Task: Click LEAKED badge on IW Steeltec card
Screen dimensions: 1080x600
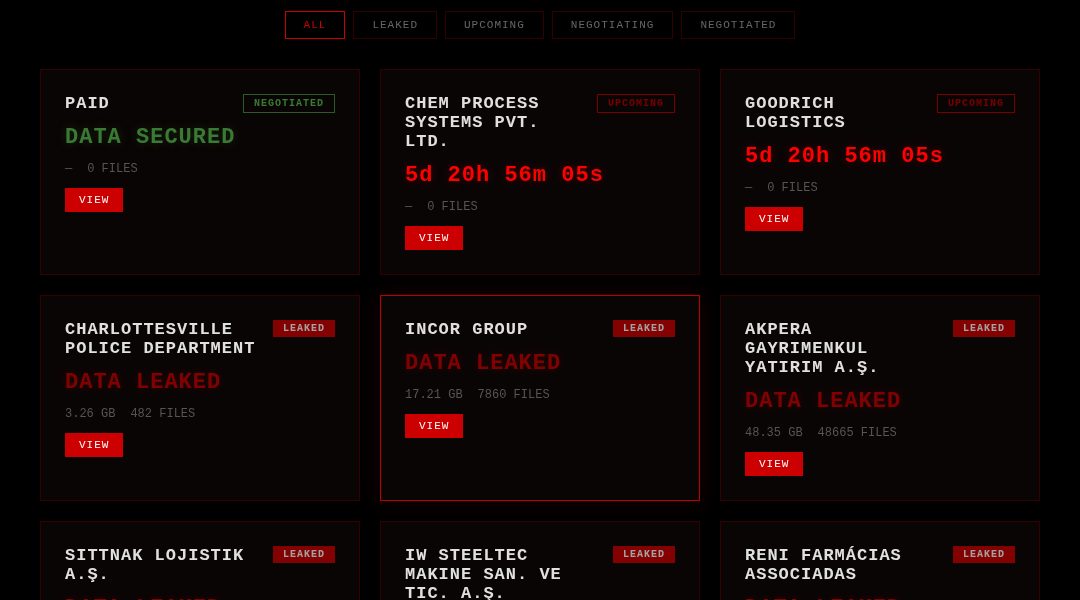Action: point(644,555)
